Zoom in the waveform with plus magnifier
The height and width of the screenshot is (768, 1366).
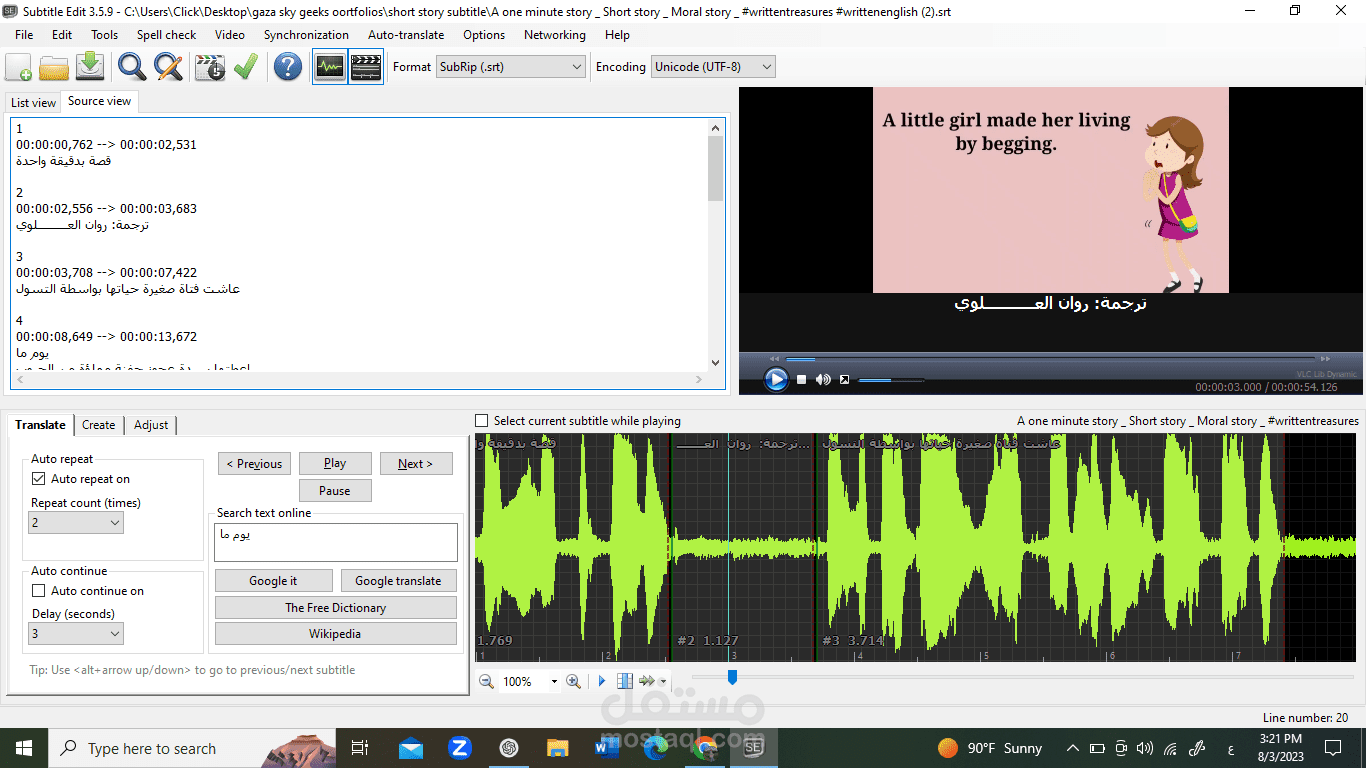tap(573, 681)
